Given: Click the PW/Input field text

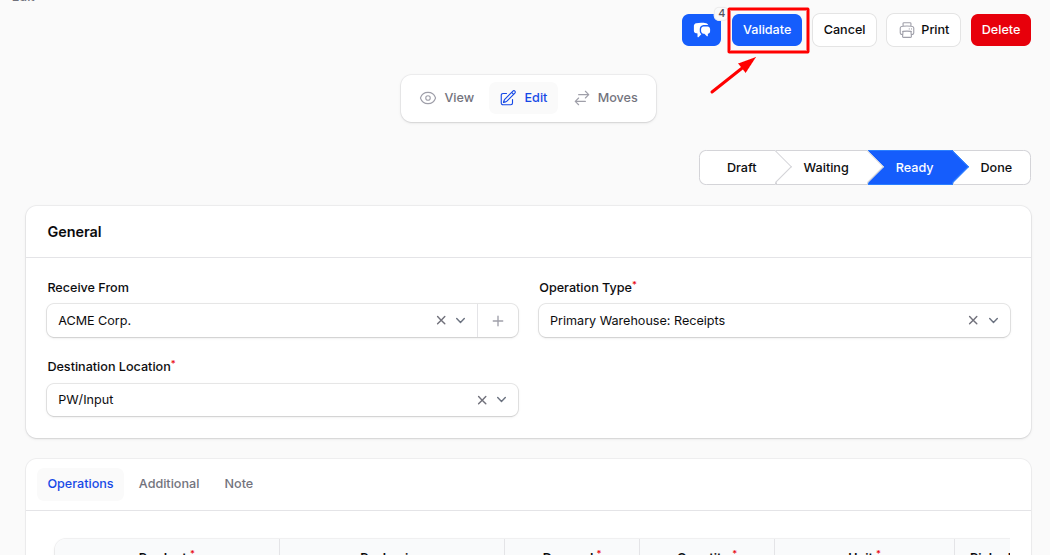Looking at the screenshot, I should [86, 400].
